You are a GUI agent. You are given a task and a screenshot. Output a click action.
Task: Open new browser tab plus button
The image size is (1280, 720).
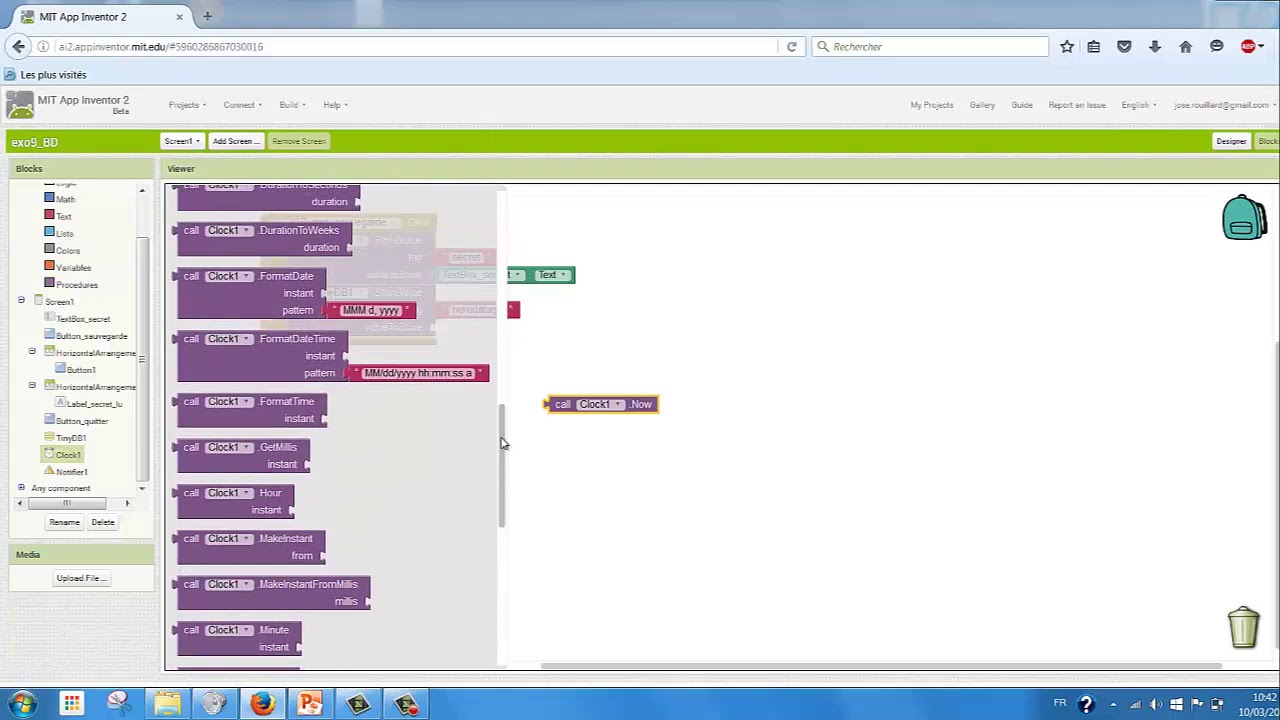tap(207, 16)
